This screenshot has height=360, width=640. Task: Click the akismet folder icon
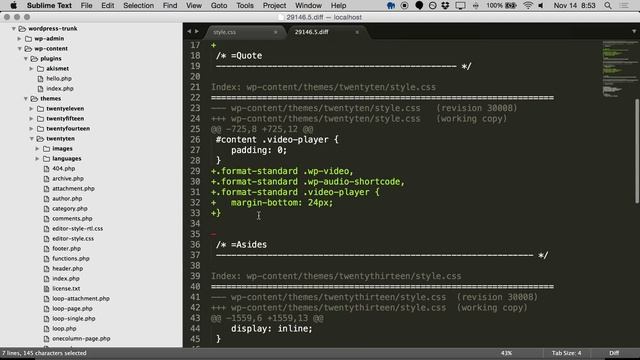click(x=40, y=69)
